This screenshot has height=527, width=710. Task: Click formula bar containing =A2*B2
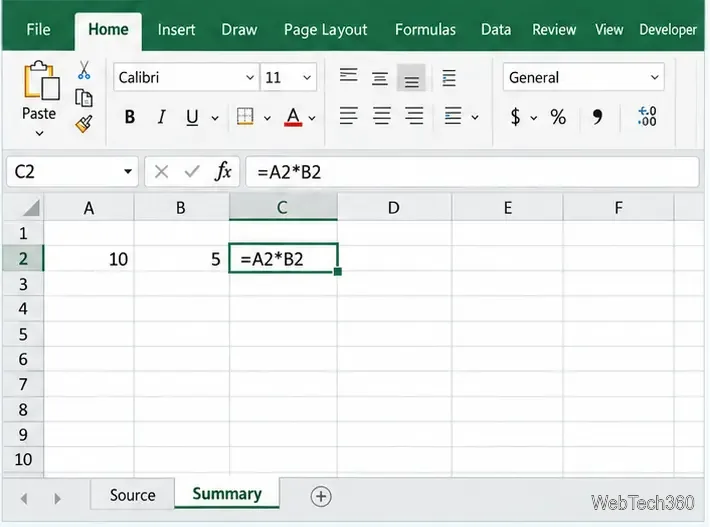click(x=472, y=172)
